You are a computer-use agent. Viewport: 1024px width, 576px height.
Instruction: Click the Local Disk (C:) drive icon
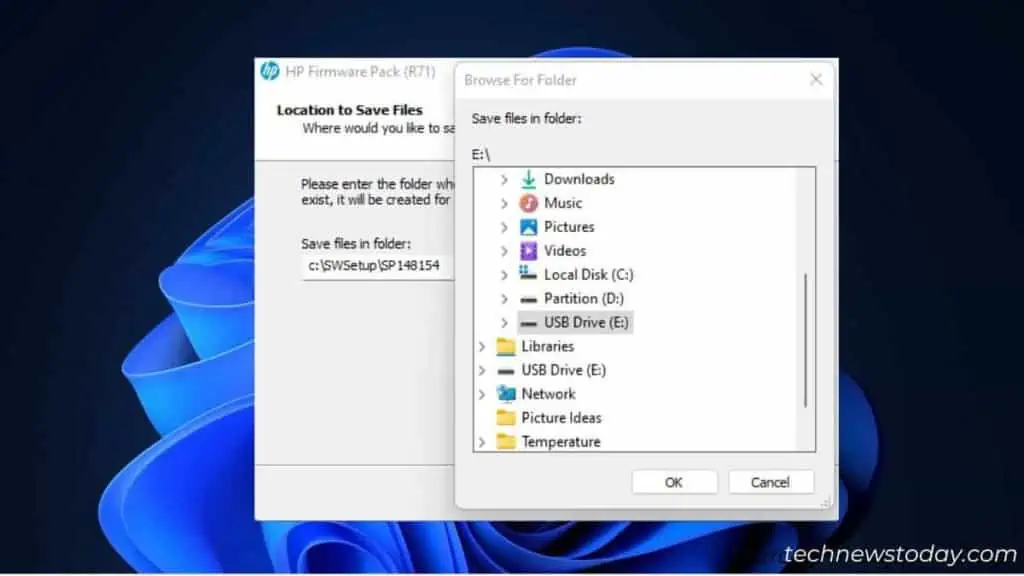click(528, 275)
